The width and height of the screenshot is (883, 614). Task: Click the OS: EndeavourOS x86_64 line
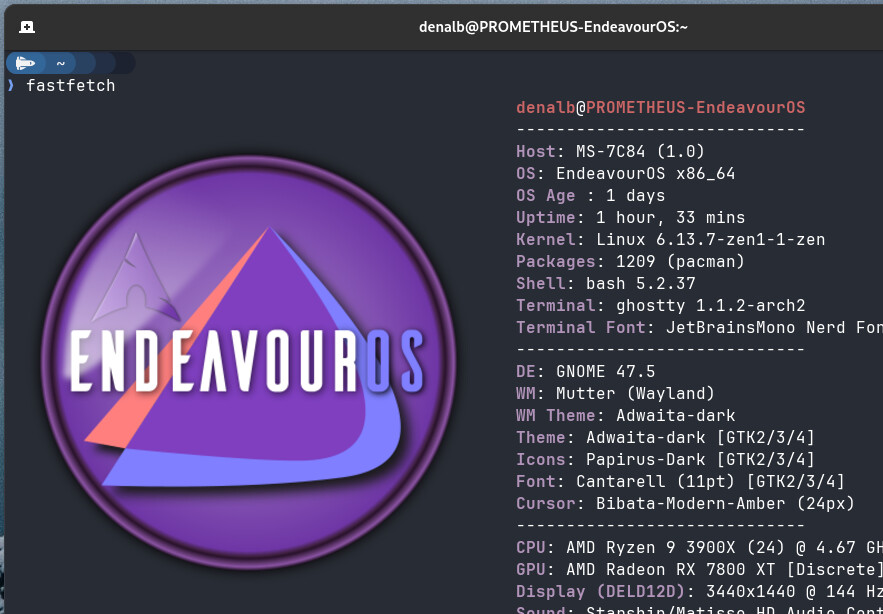[x=626, y=173]
